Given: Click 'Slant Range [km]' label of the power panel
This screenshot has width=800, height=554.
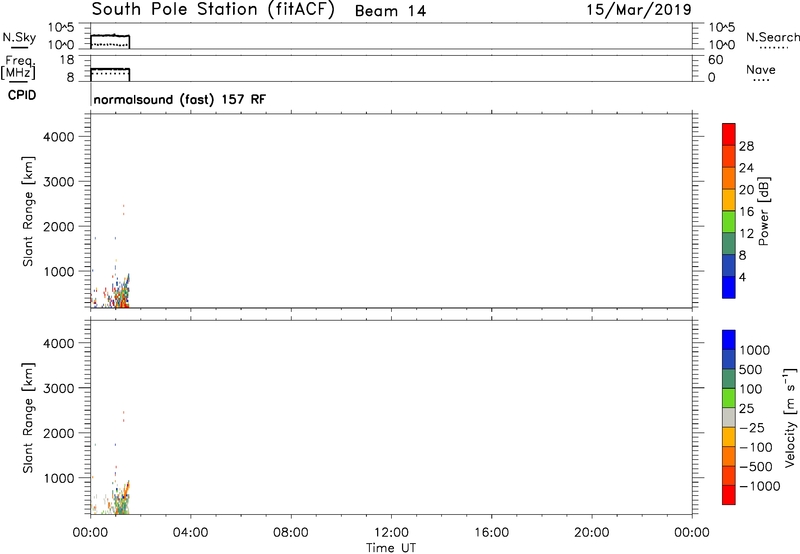Looking at the screenshot, I should (28, 211).
